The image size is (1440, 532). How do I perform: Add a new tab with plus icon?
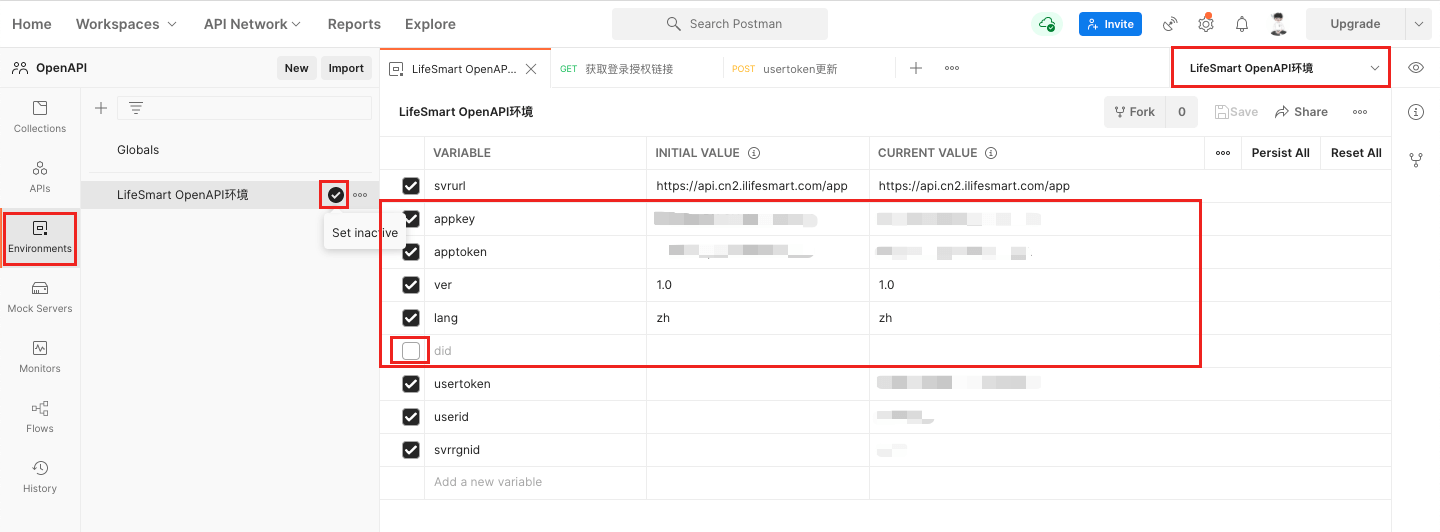click(916, 68)
